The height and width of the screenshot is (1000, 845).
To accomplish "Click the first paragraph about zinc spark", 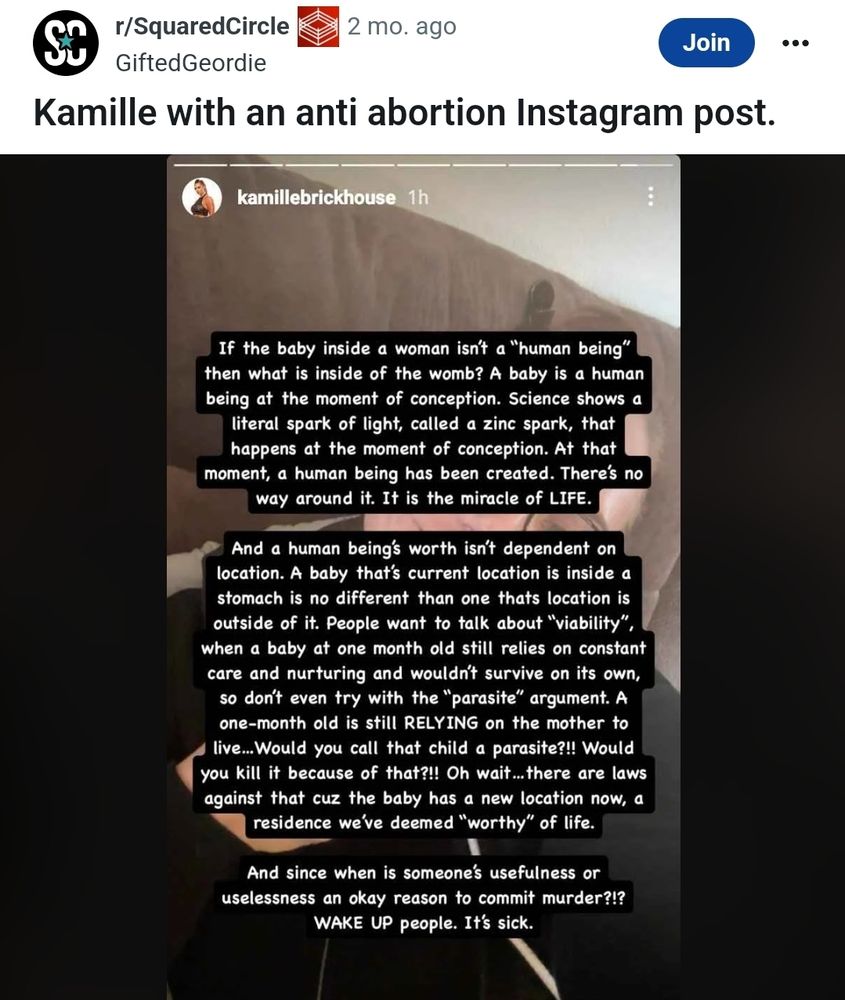I will 423,423.
